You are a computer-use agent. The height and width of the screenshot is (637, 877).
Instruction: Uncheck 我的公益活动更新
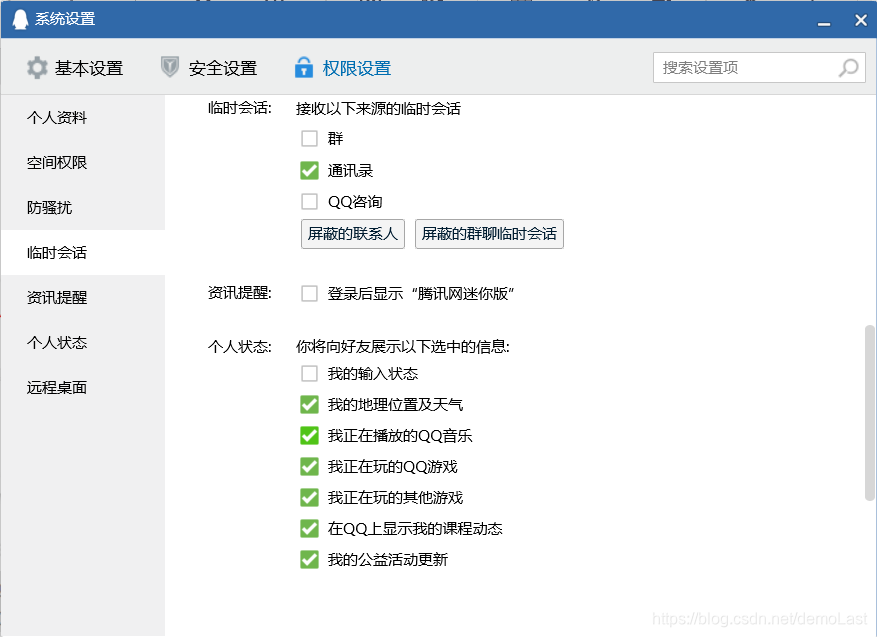[309, 559]
